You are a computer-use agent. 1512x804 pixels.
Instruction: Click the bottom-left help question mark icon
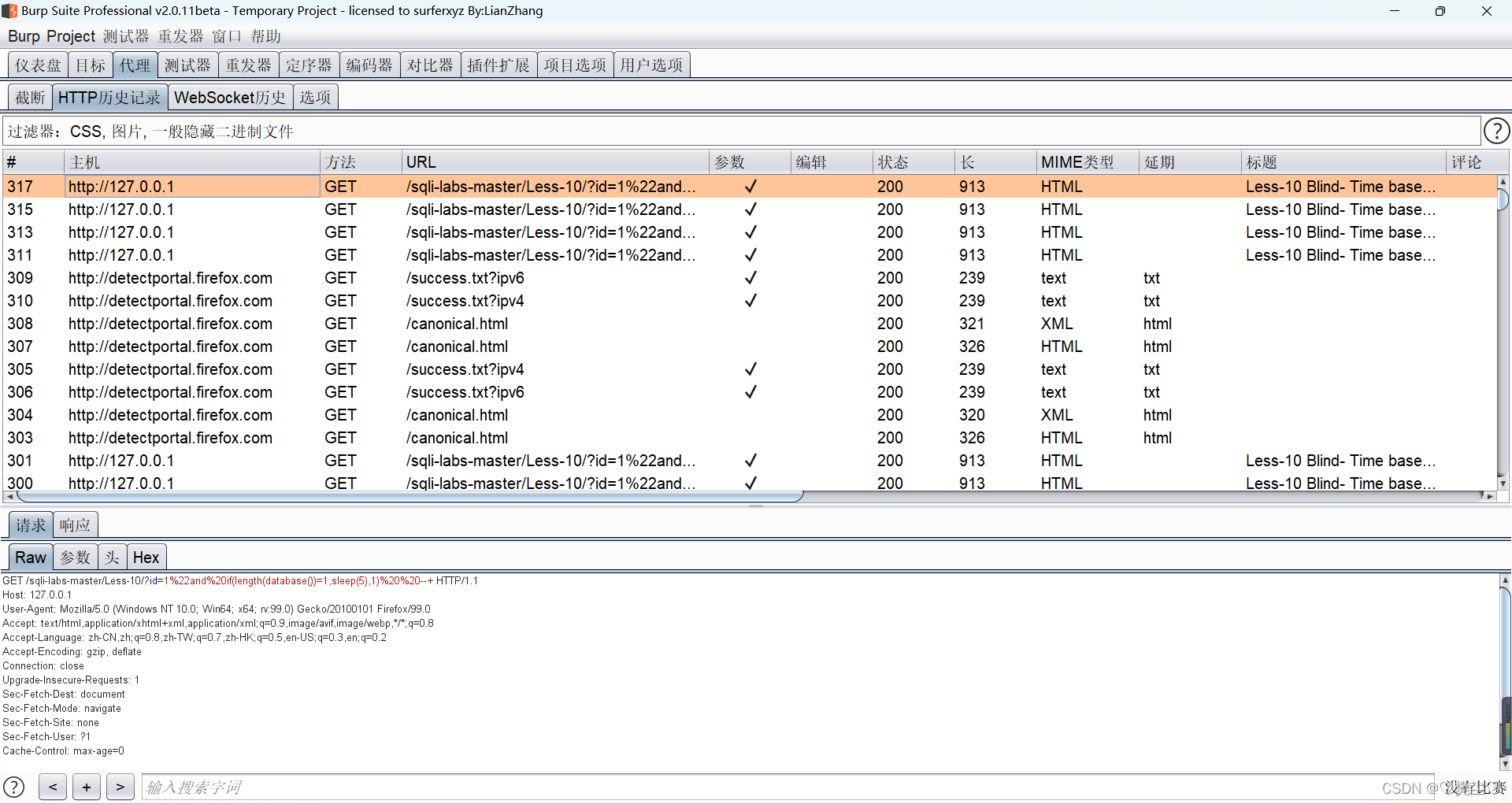[x=14, y=787]
